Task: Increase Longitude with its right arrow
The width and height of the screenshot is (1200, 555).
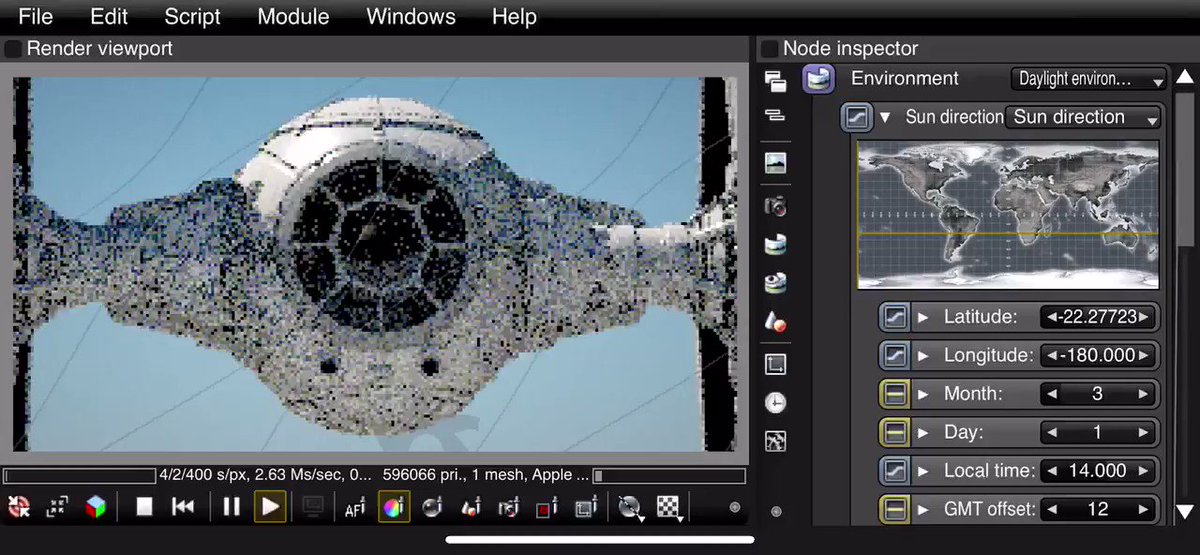Action: coord(1144,356)
